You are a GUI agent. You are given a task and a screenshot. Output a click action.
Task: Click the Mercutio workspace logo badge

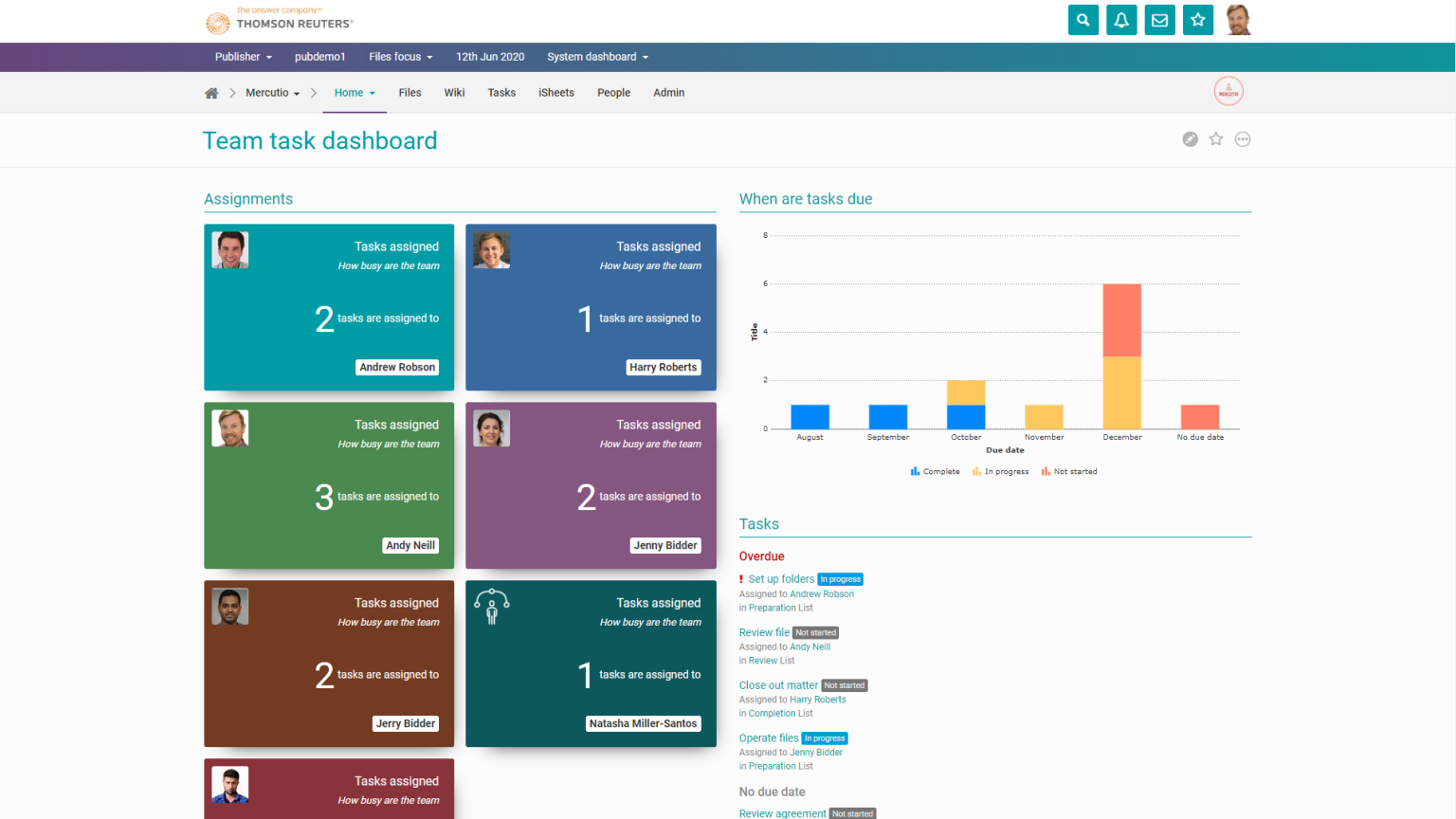[1228, 91]
